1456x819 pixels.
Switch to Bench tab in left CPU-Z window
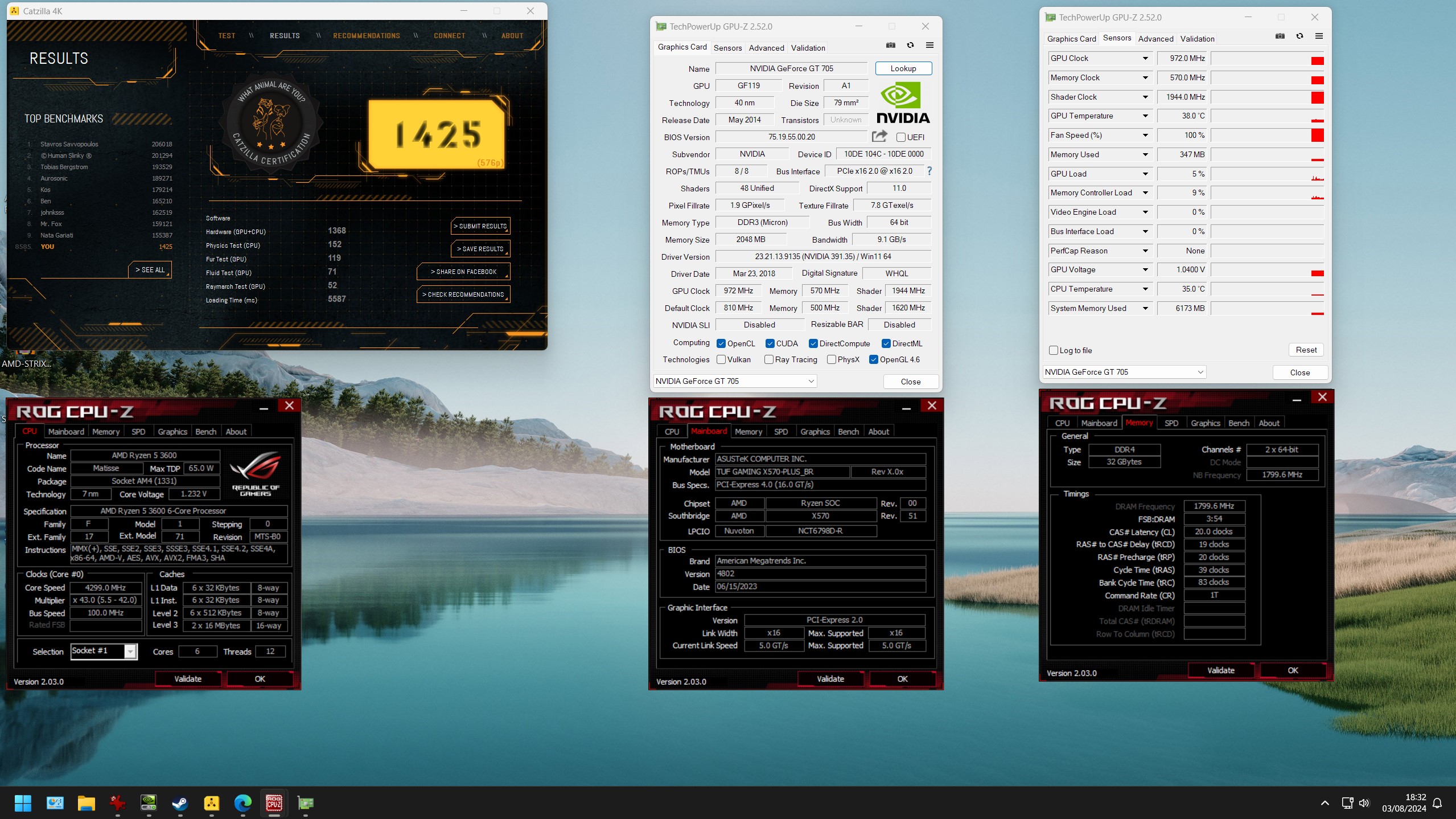point(205,432)
